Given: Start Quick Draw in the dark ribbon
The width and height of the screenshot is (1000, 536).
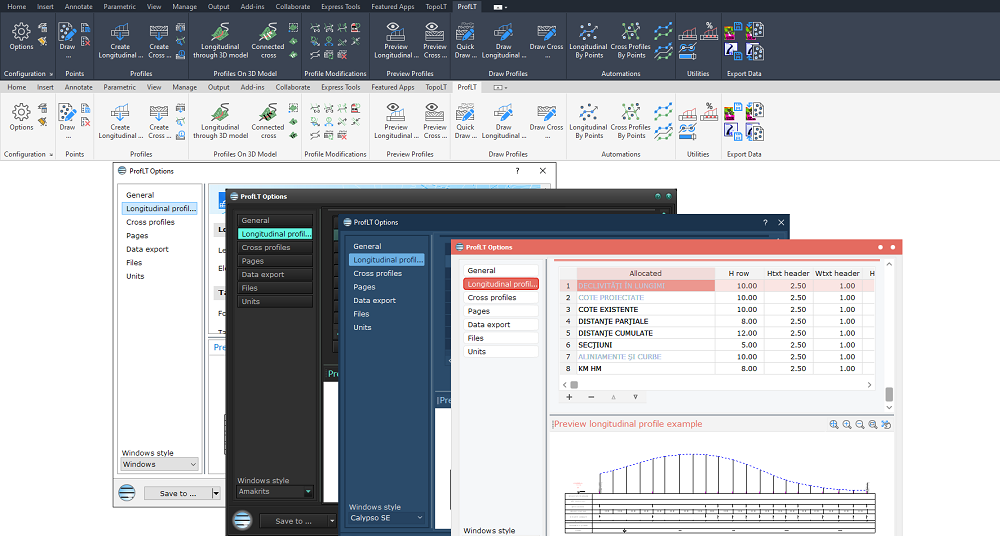Looking at the screenshot, I should [x=466, y=41].
